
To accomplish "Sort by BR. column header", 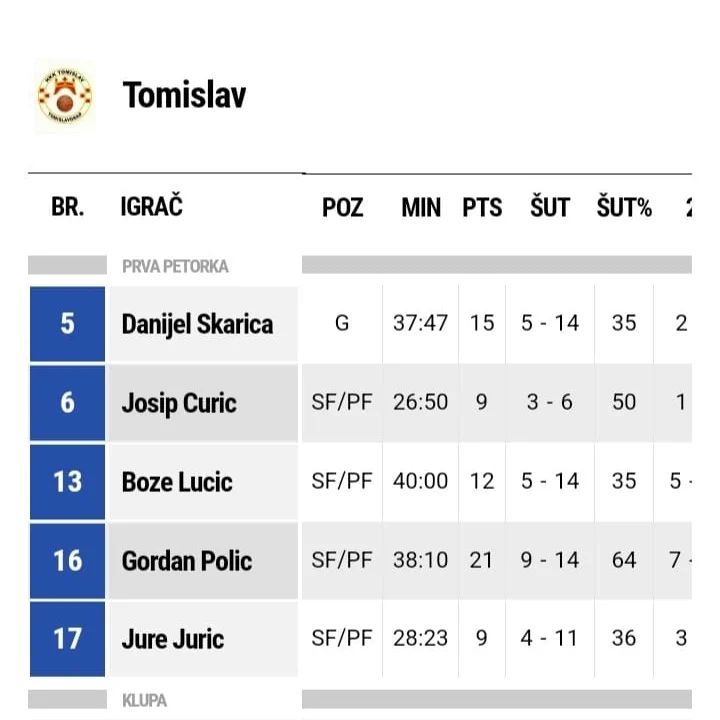I will pos(67,208).
